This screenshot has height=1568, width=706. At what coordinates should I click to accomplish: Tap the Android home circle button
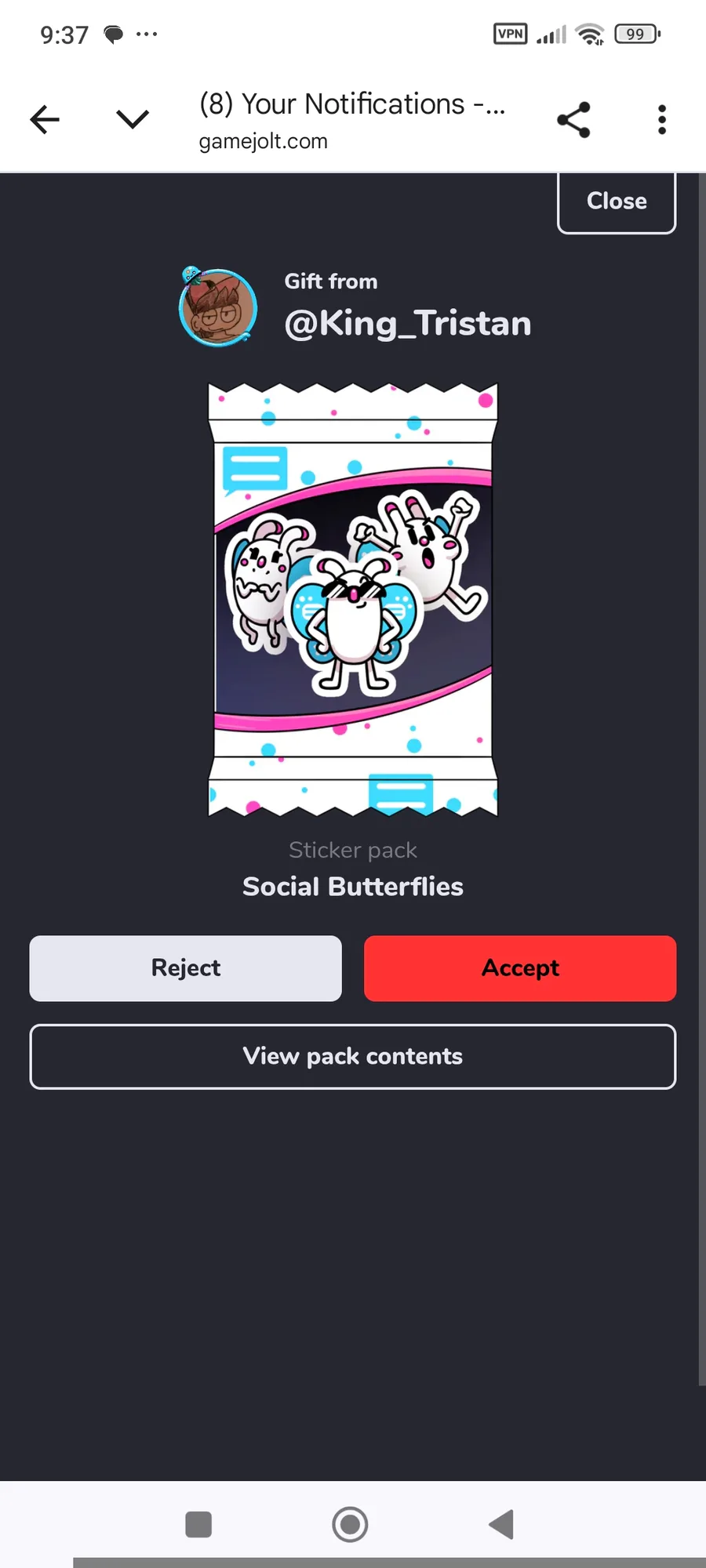pyautogui.click(x=350, y=1525)
